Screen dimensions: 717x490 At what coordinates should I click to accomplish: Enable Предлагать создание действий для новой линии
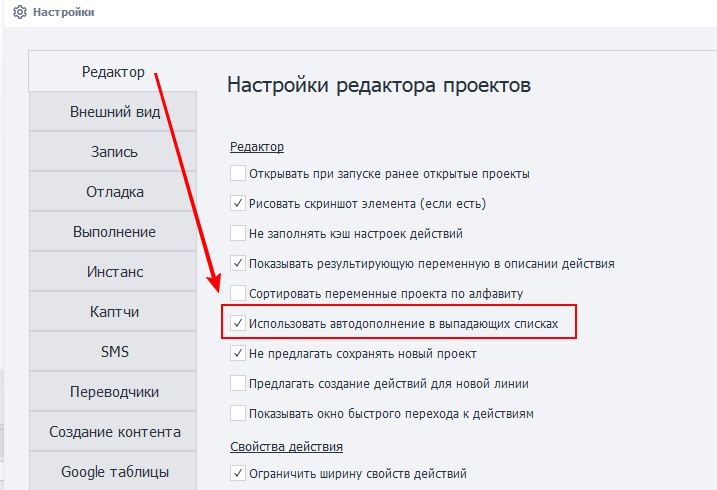click(x=238, y=383)
